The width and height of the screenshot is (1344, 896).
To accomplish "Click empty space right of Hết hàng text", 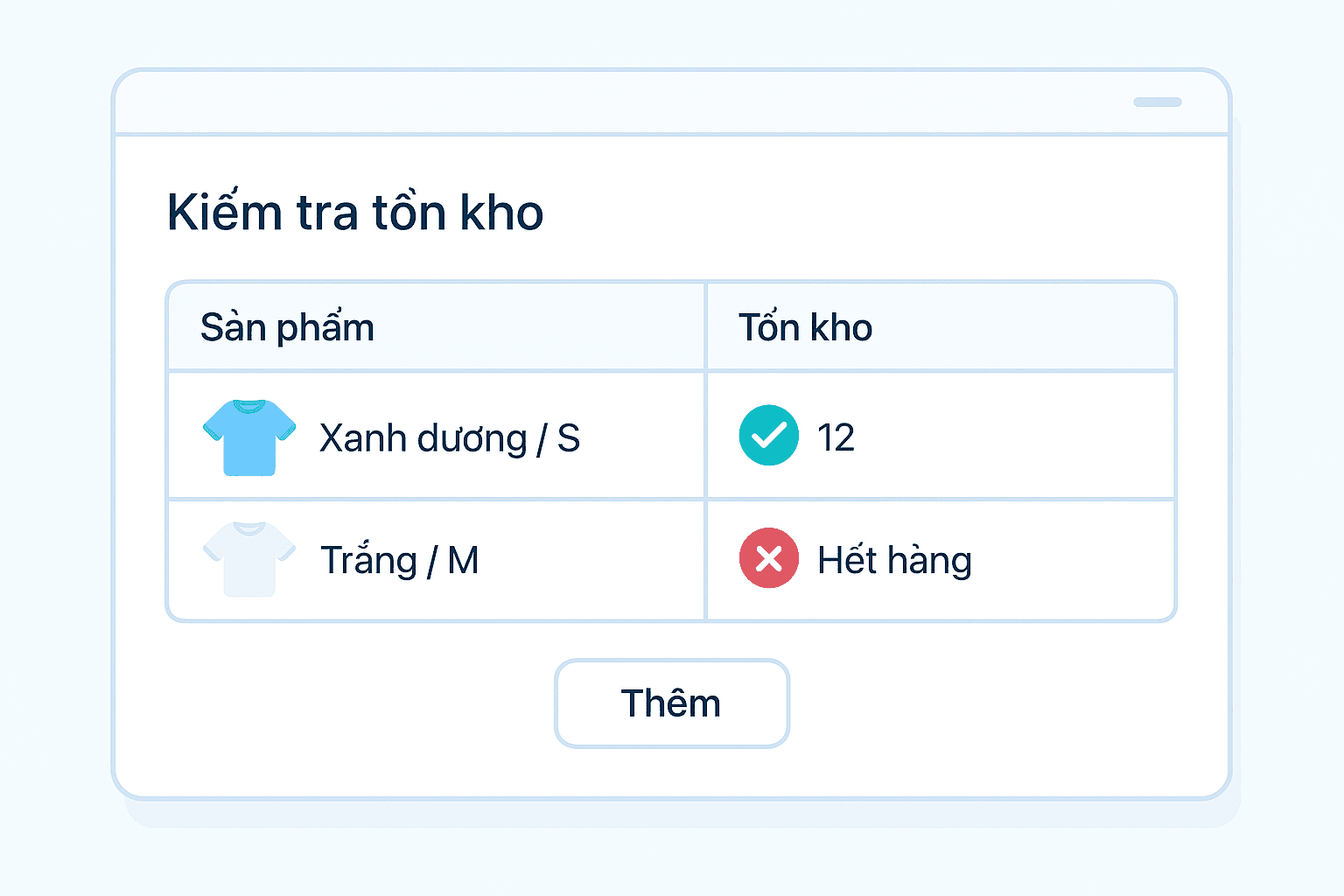I will pyautogui.click(x=1076, y=560).
